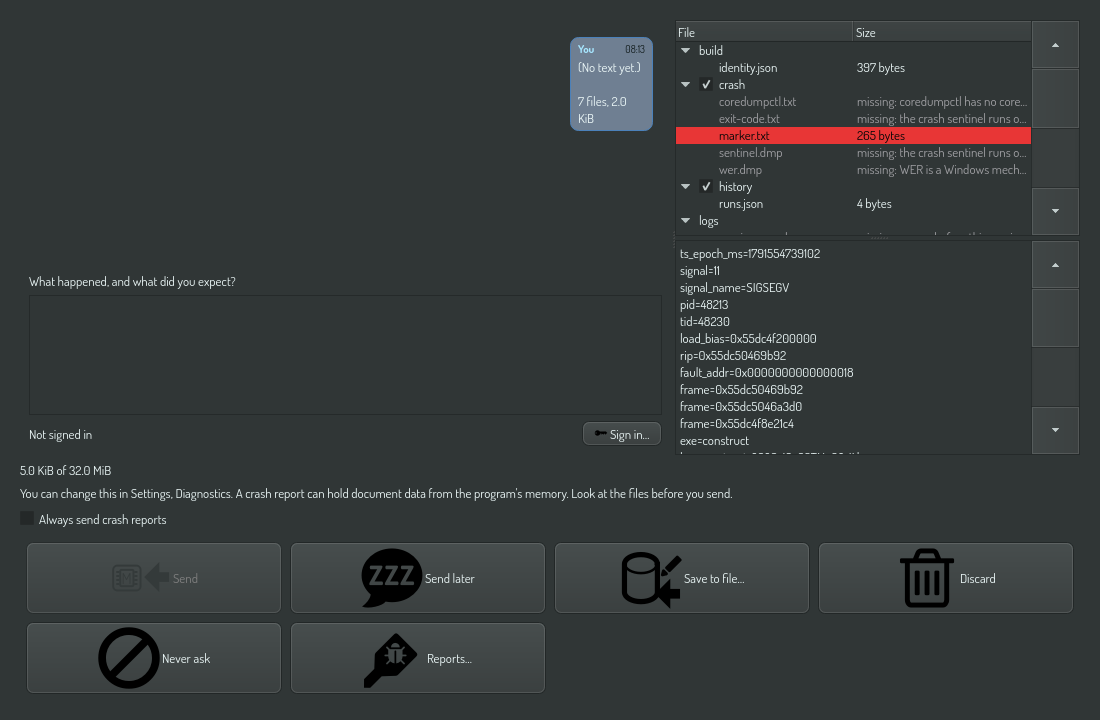
Task: Click the file list scroll-down arrow
Action: point(1055,211)
